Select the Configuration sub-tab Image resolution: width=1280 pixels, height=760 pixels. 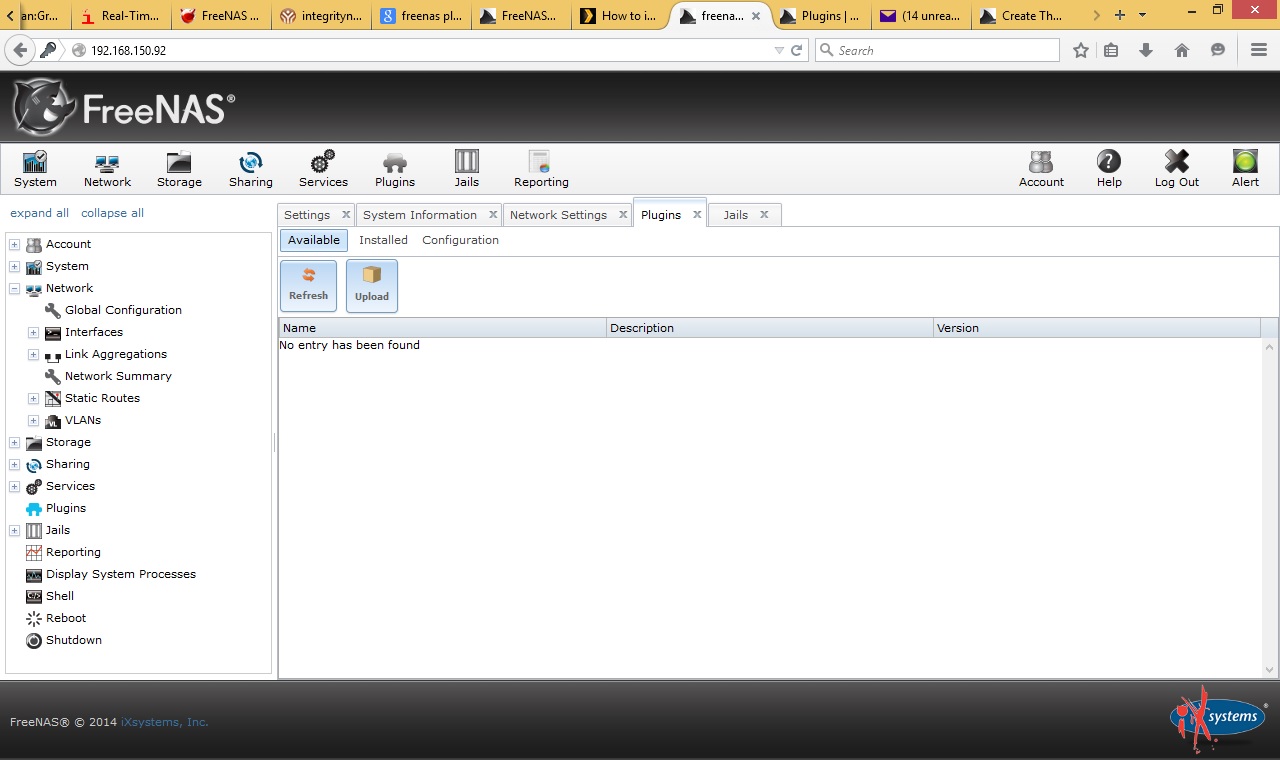[460, 240]
